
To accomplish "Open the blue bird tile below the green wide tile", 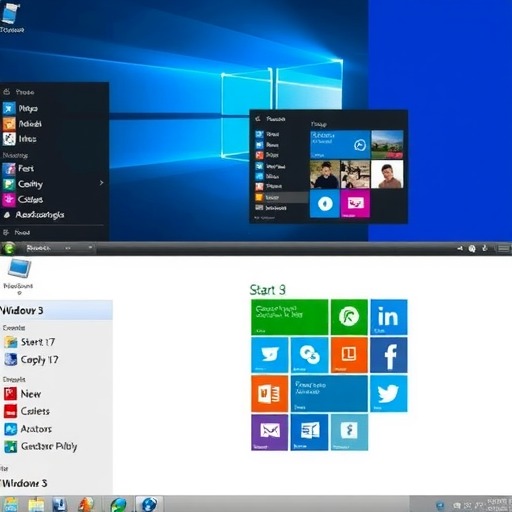I will pos(269,355).
